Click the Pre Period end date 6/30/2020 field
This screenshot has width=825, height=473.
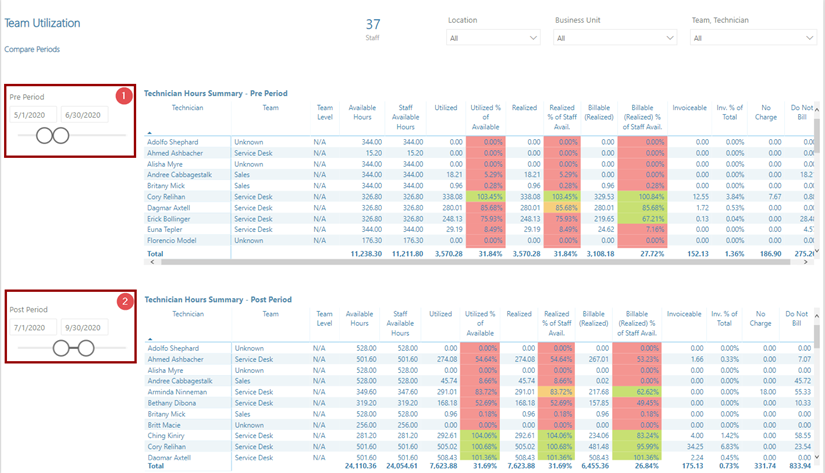pyautogui.click(x=81, y=115)
